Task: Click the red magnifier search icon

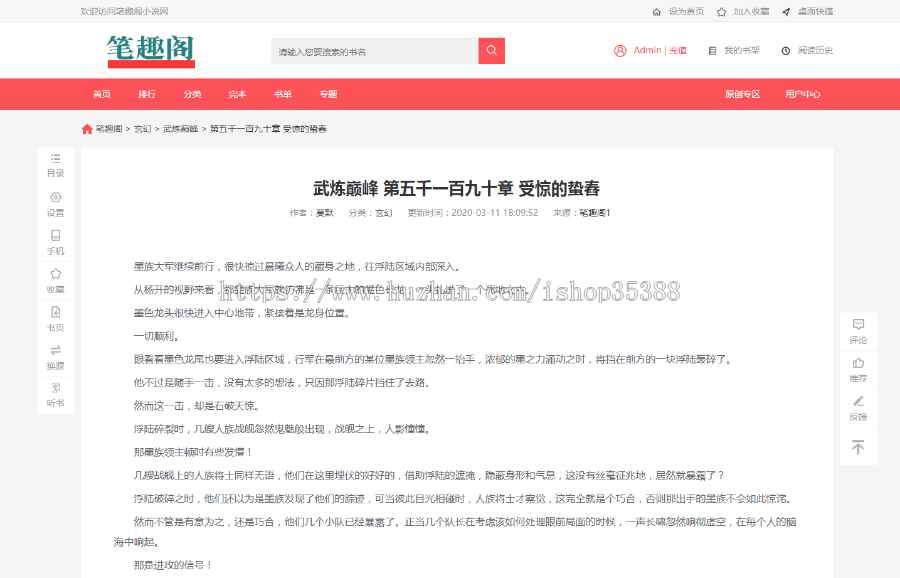Action: point(490,50)
